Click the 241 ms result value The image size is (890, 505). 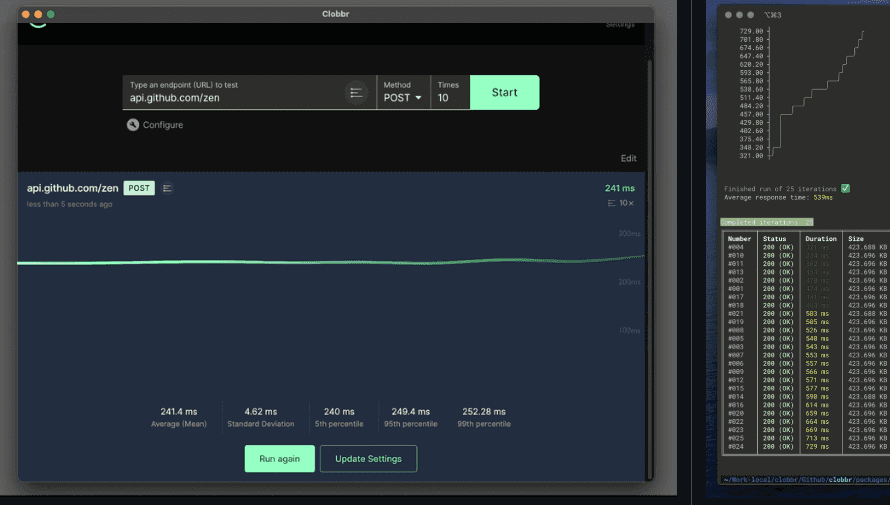(620, 188)
